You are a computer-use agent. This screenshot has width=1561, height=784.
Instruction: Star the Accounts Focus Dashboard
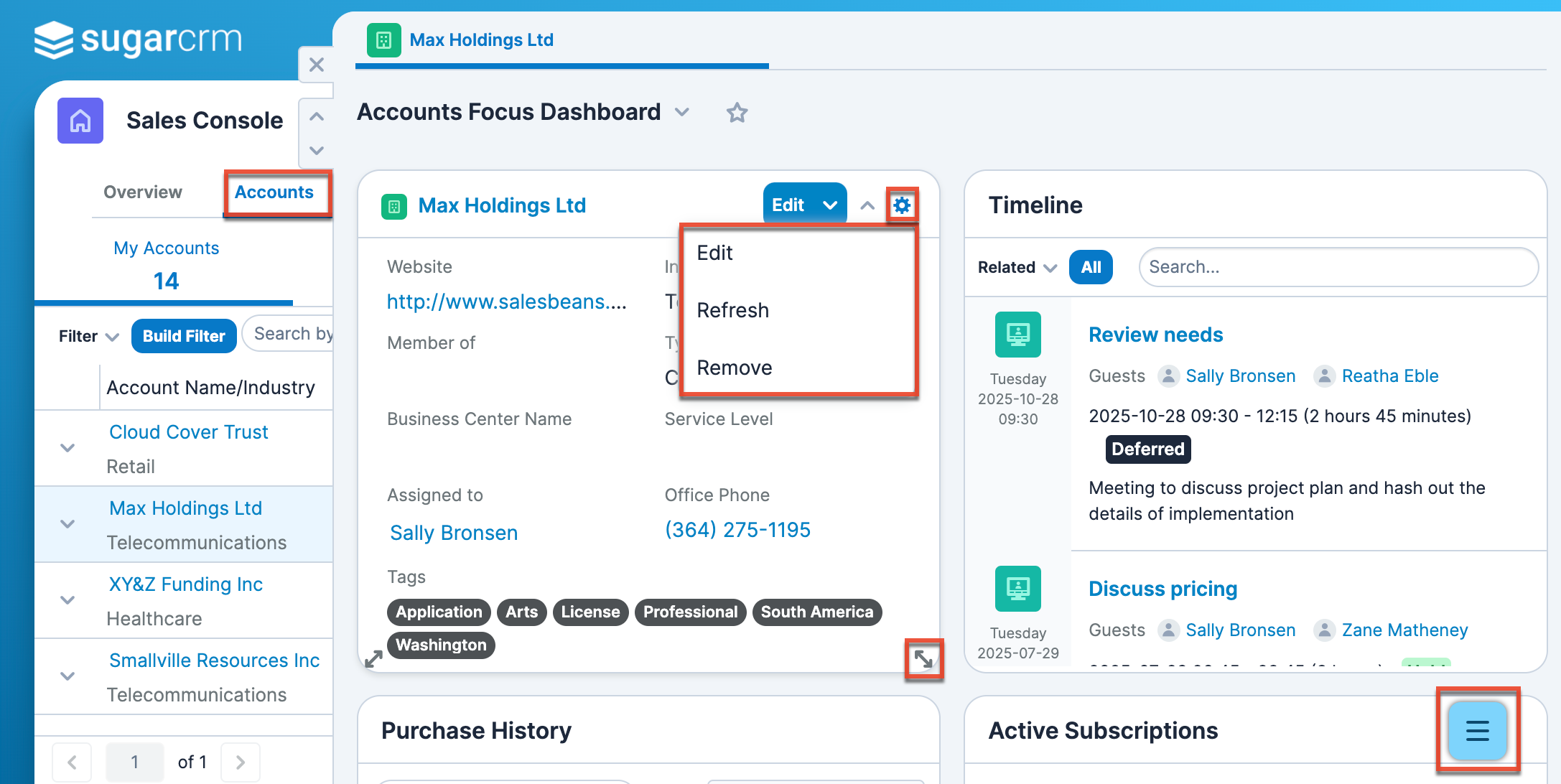click(x=737, y=113)
